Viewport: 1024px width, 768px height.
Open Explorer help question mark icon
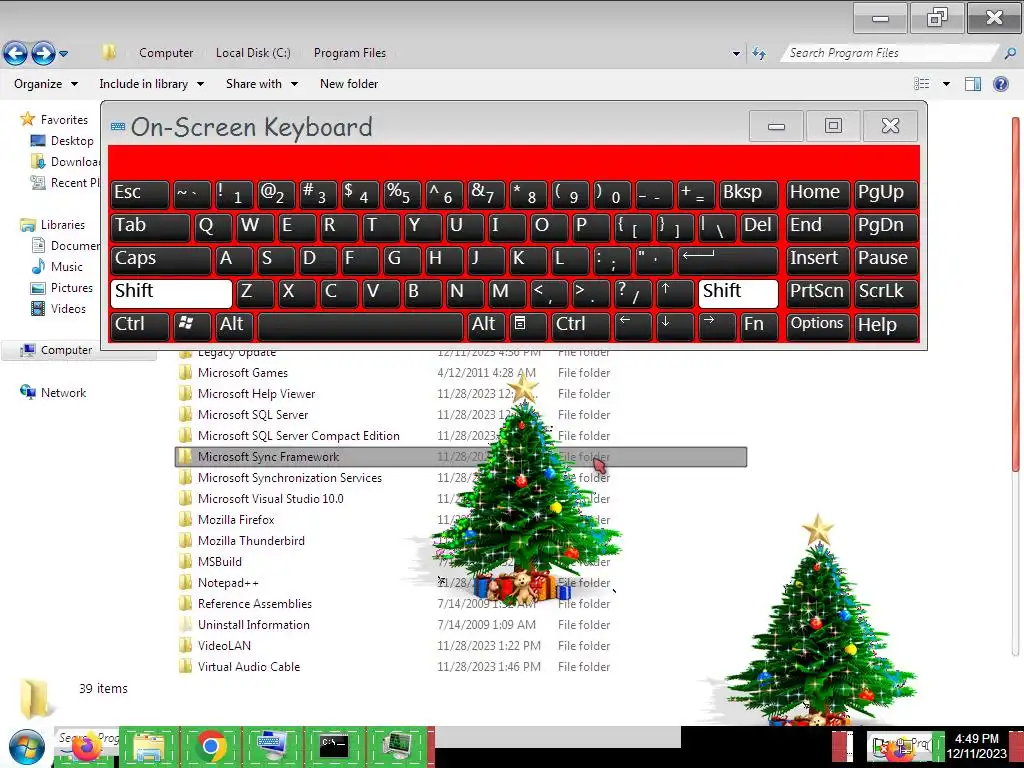[1000, 84]
